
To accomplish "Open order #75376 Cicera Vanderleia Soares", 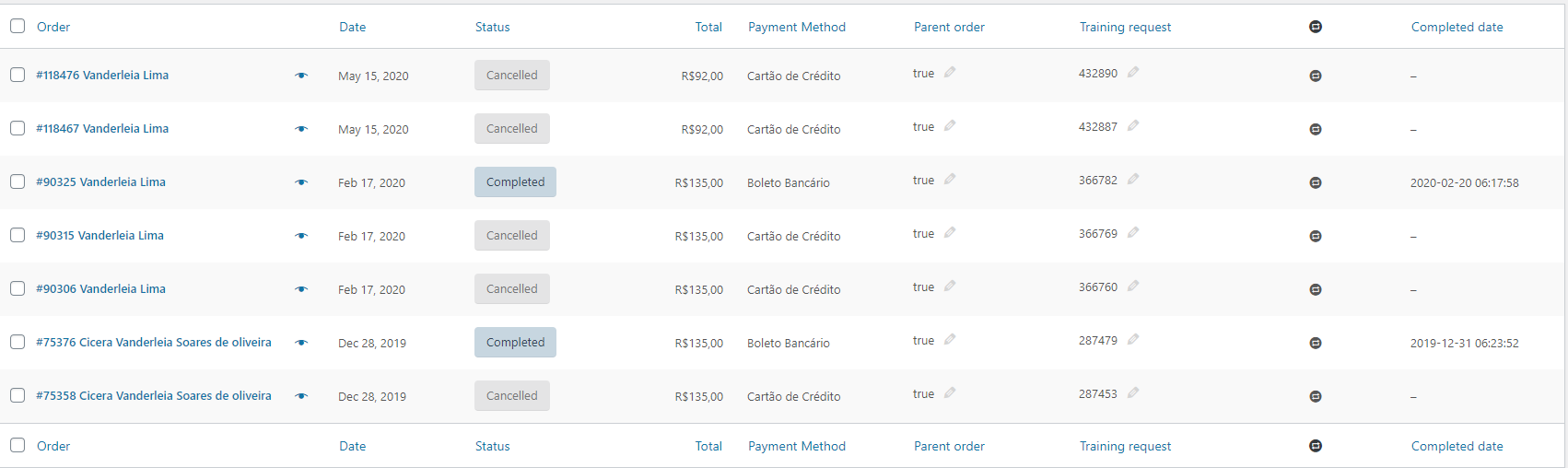I will coord(153,343).
